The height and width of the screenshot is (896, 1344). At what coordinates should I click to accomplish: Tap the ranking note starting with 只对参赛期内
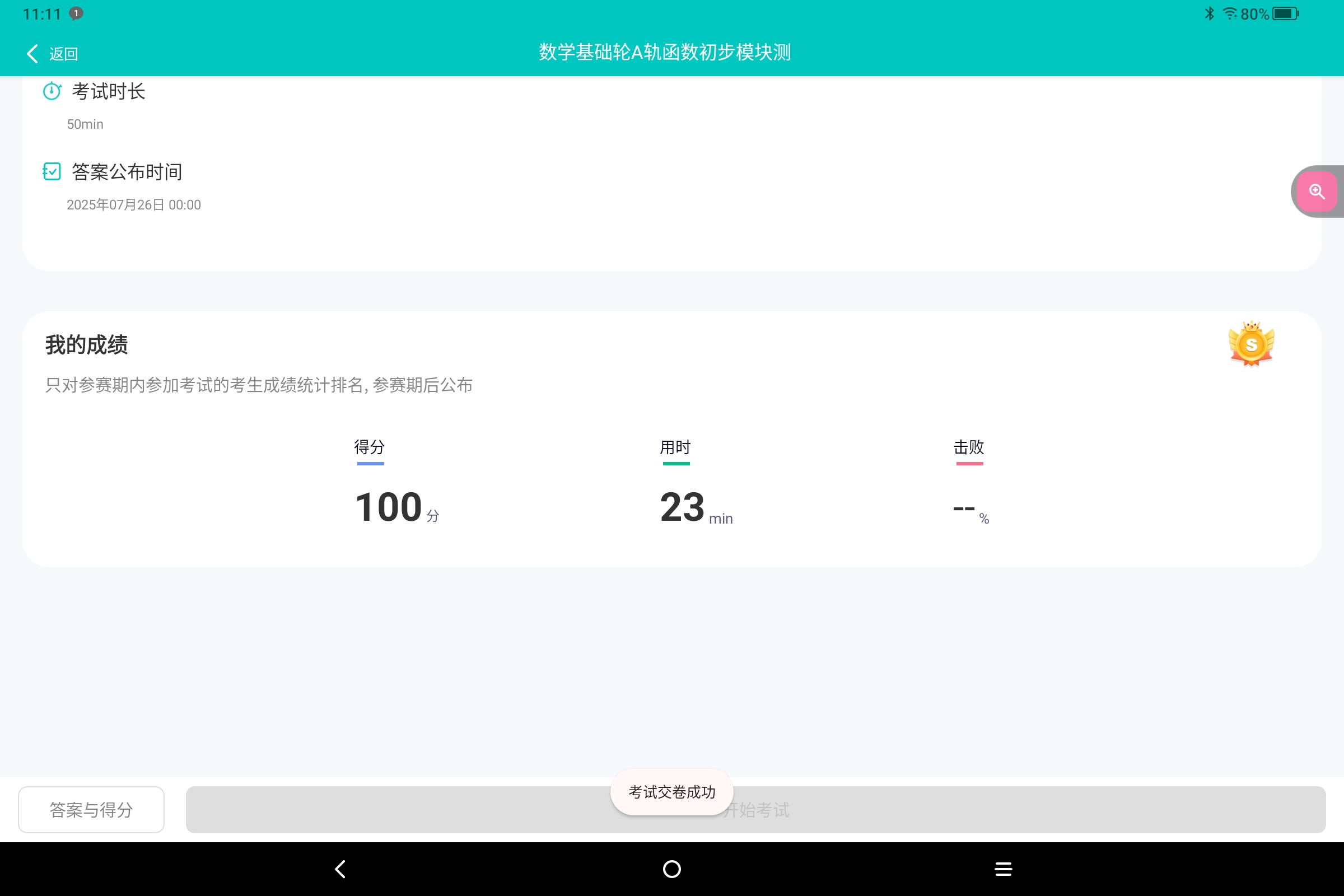point(259,385)
